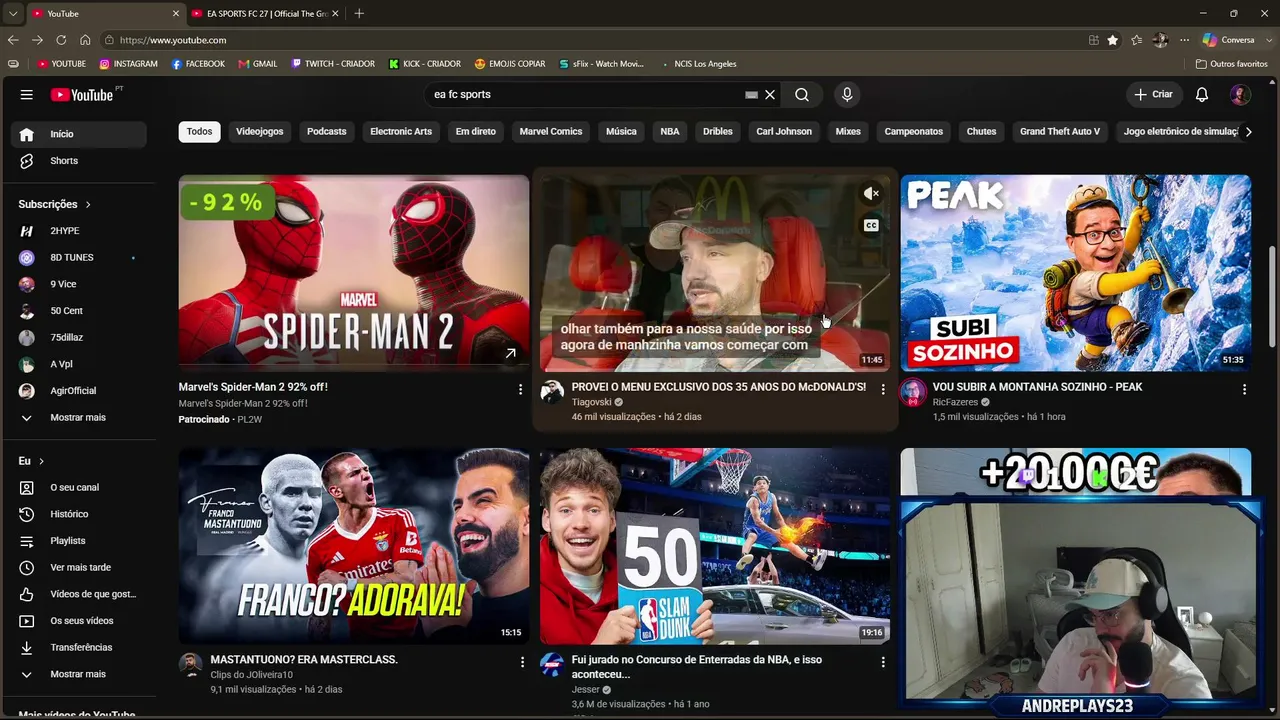This screenshot has height=720, width=1280.
Task: Select the Electronic Arts filter chip
Action: point(401,132)
